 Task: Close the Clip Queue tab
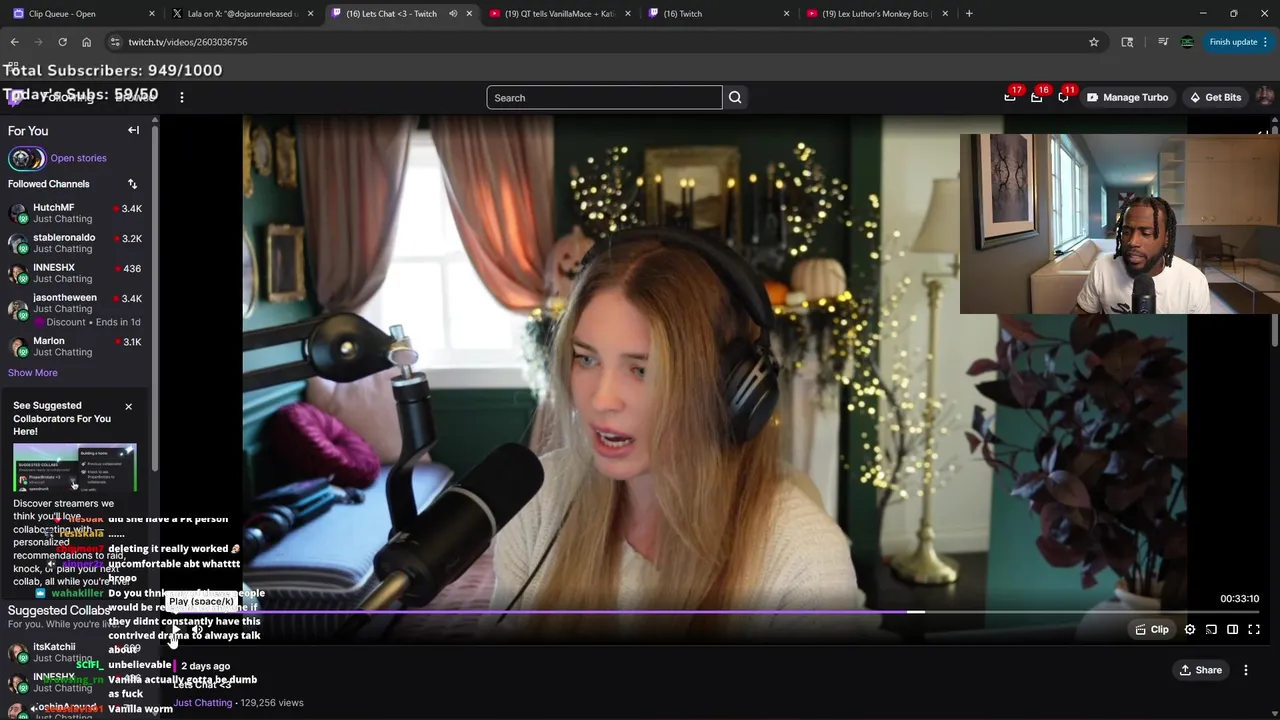point(152,13)
